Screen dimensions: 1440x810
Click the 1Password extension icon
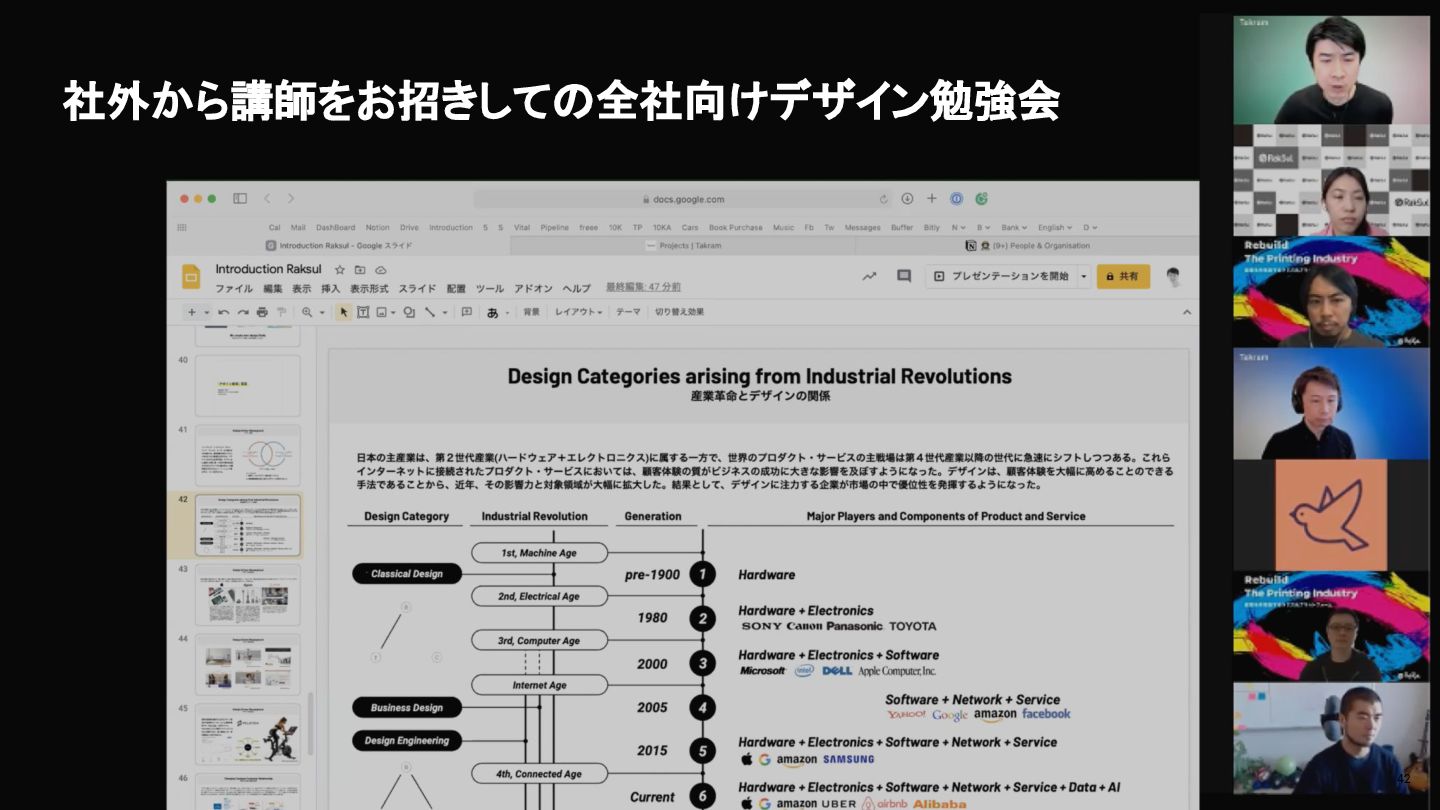point(956,199)
